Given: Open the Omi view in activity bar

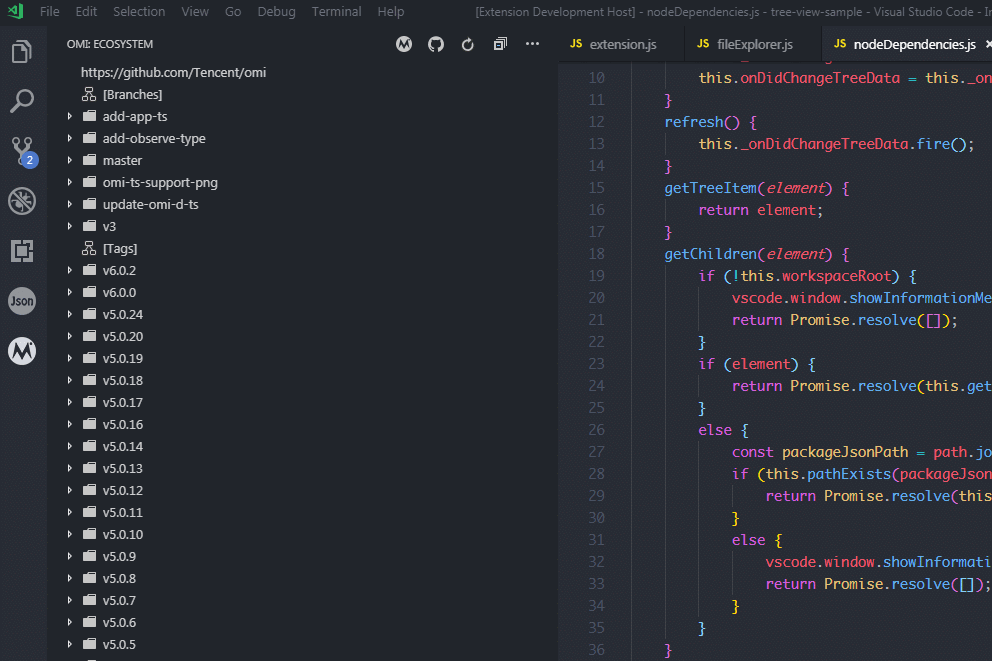Looking at the screenshot, I should tap(22, 351).
